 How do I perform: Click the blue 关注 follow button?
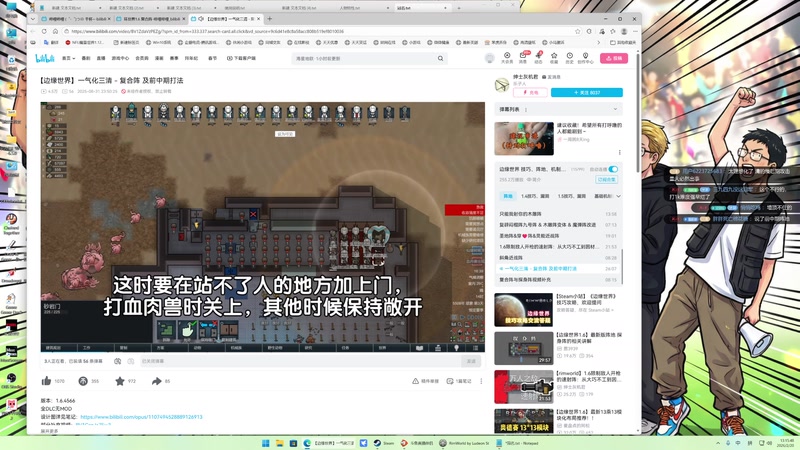pos(587,92)
